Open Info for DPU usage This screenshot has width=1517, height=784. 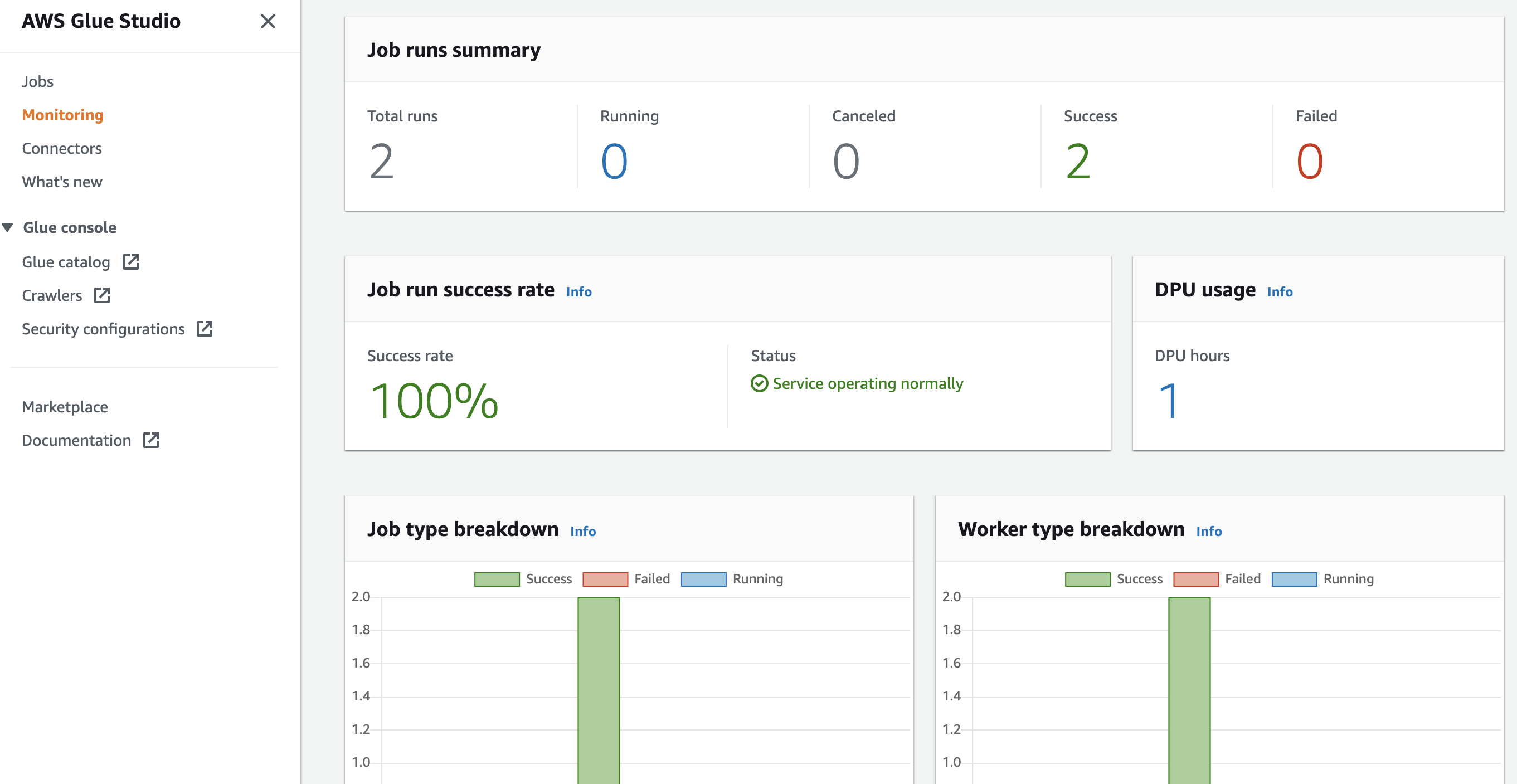pos(1280,292)
